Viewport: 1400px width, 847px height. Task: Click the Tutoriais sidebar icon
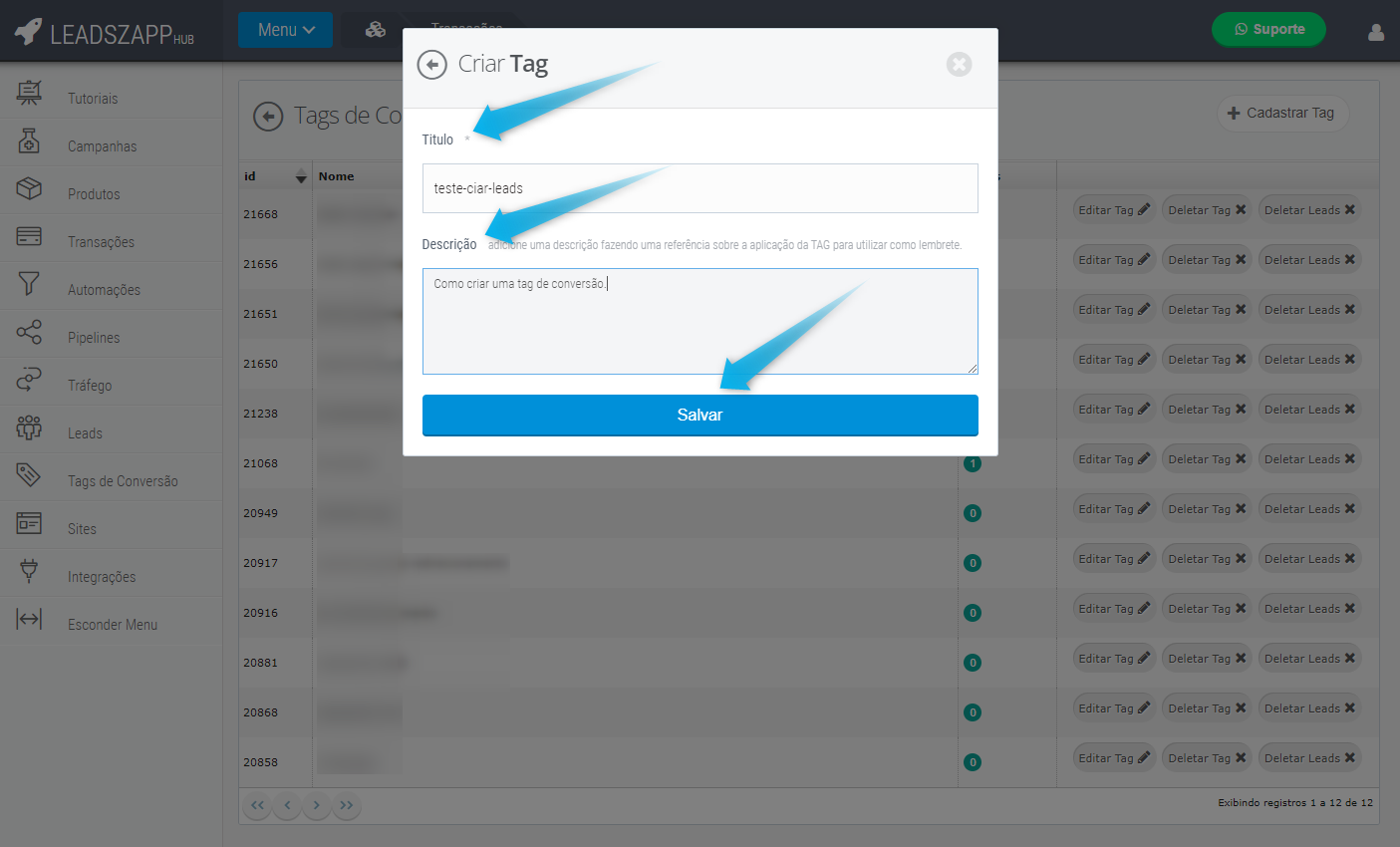(29, 93)
